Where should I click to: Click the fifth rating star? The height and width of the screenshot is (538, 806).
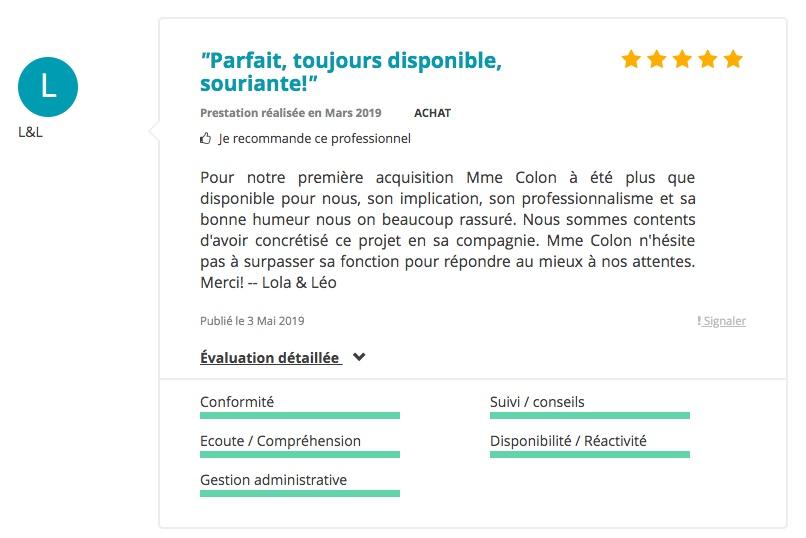pos(733,59)
